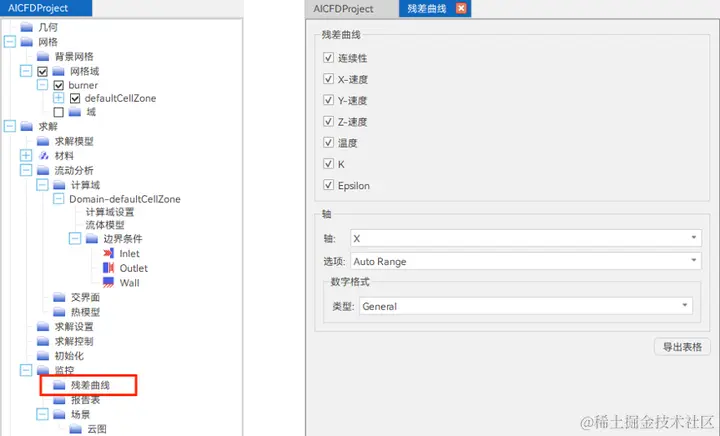This screenshot has height=436, width=720.
Task: Click the 求解模型 folder icon
Action: [x=43, y=141]
